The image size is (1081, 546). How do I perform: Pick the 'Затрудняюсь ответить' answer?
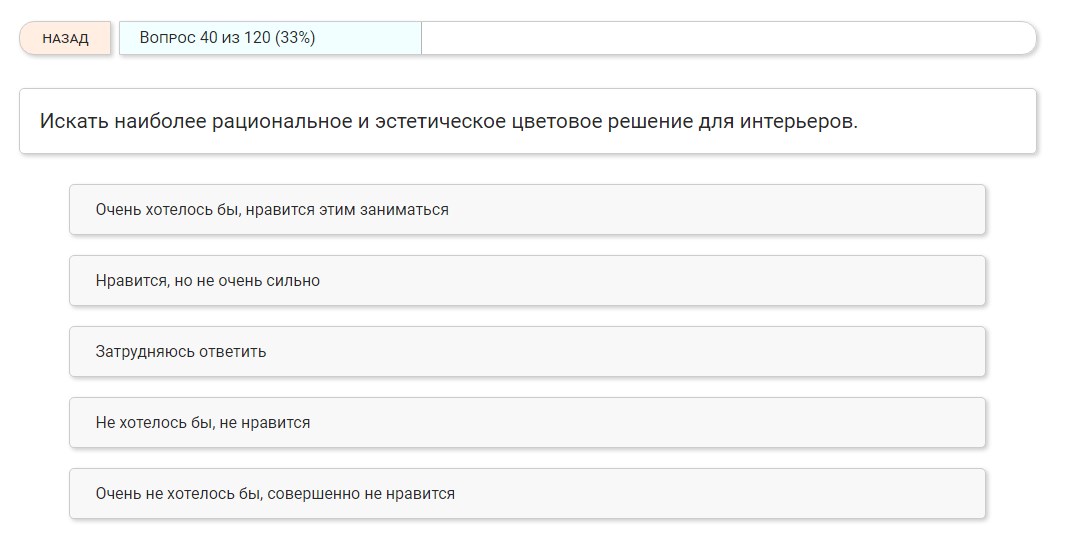[x=527, y=352]
